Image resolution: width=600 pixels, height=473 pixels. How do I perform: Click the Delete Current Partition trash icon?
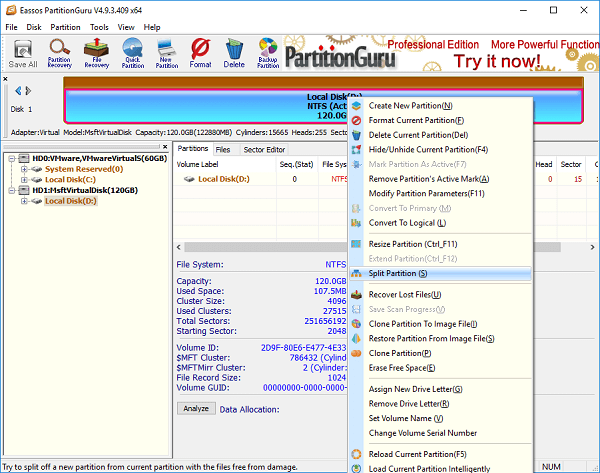356,135
